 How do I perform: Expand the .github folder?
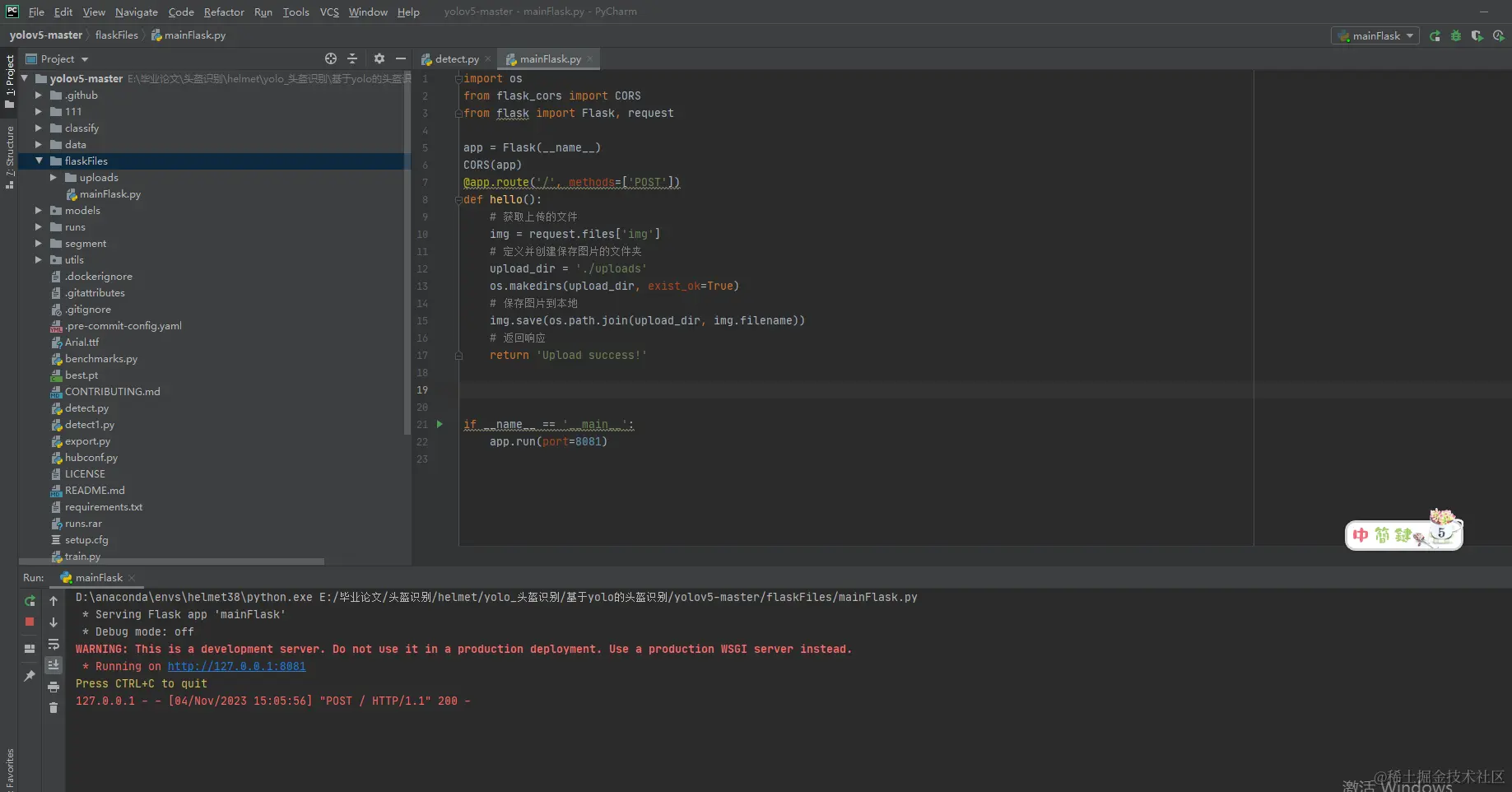point(38,96)
